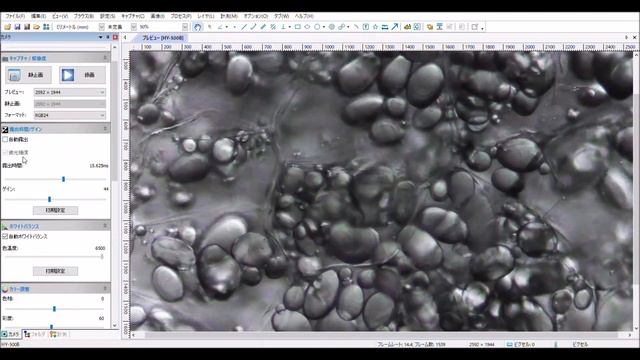Viewport: 640px width, 360px height.
Task: Click the camera panel vertical scrollbar
Action: [115, 122]
